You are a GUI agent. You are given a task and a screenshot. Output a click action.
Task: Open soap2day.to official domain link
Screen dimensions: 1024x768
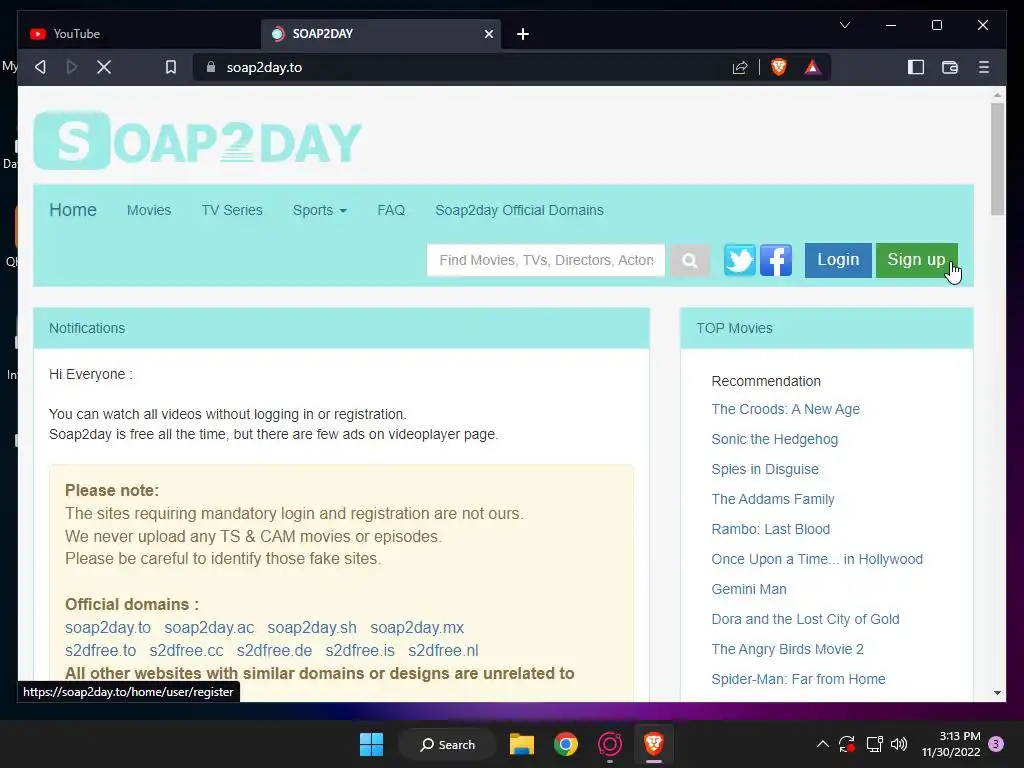coord(108,628)
